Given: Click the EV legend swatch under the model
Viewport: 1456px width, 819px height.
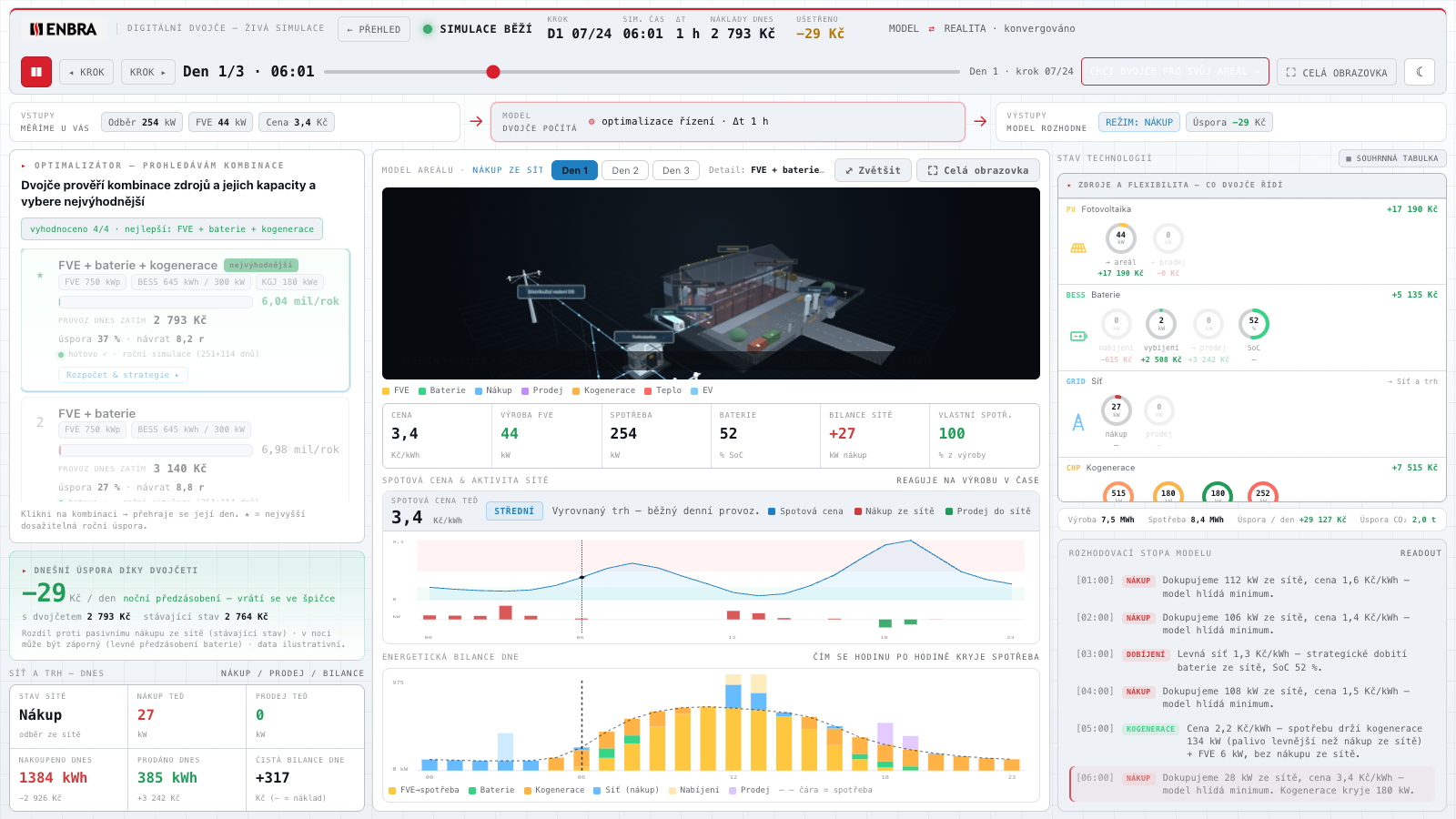Looking at the screenshot, I should point(694,391).
